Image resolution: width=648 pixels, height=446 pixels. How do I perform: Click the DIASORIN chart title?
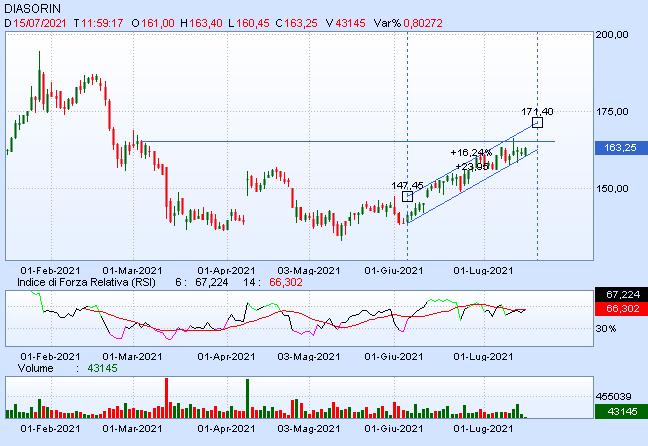click(32, 8)
